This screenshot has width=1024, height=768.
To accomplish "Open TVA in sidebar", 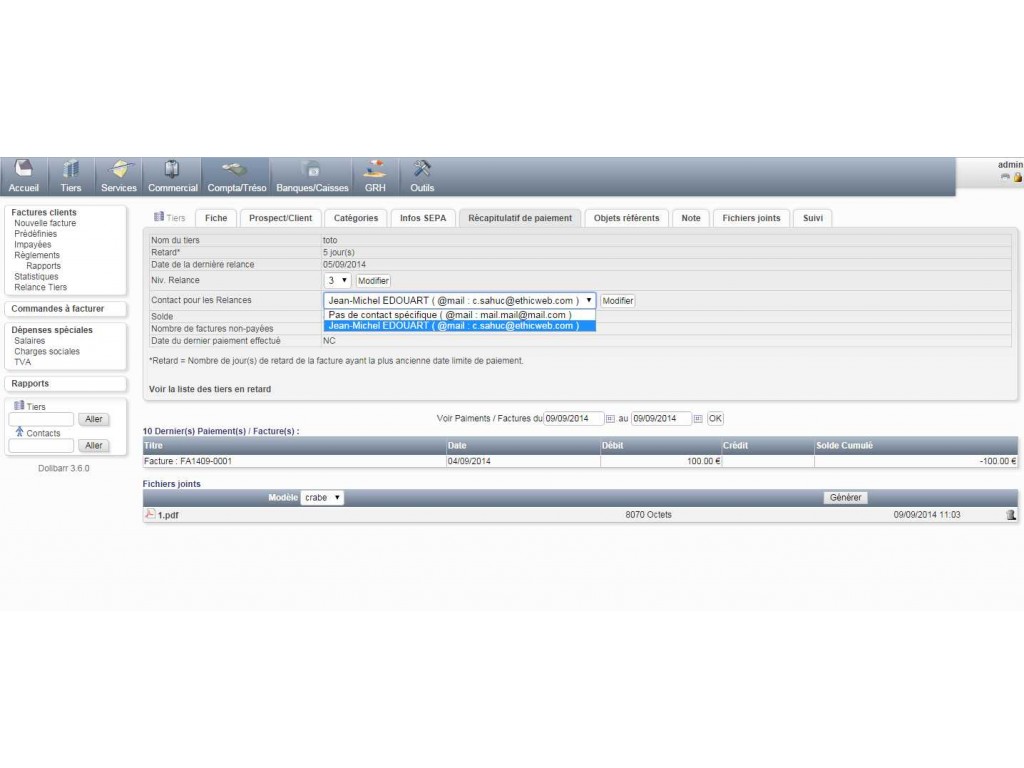I will click(22, 362).
